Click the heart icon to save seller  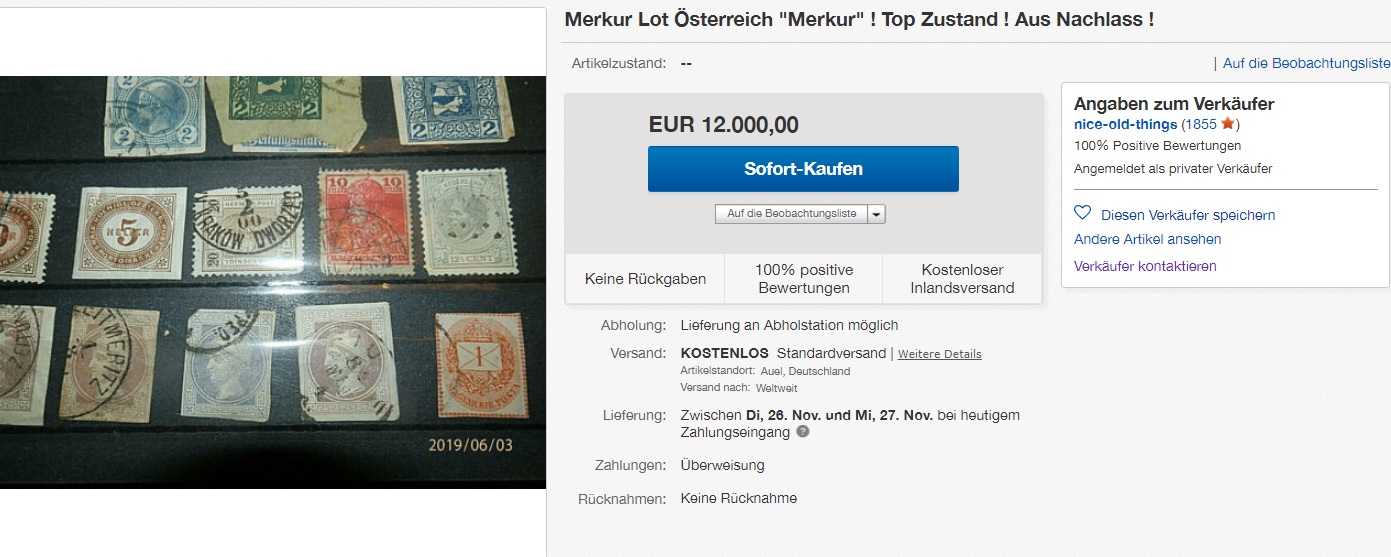click(x=1082, y=213)
